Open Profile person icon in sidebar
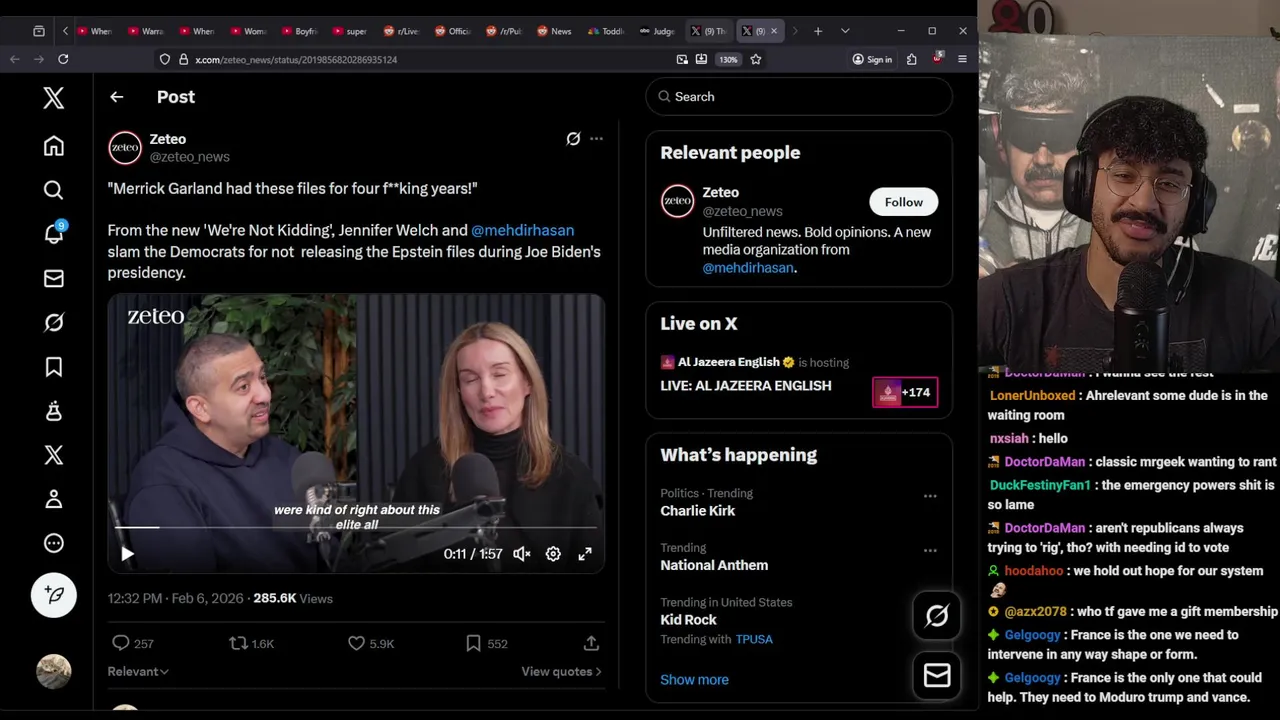Screen dimensions: 1280x720 [54, 499]
